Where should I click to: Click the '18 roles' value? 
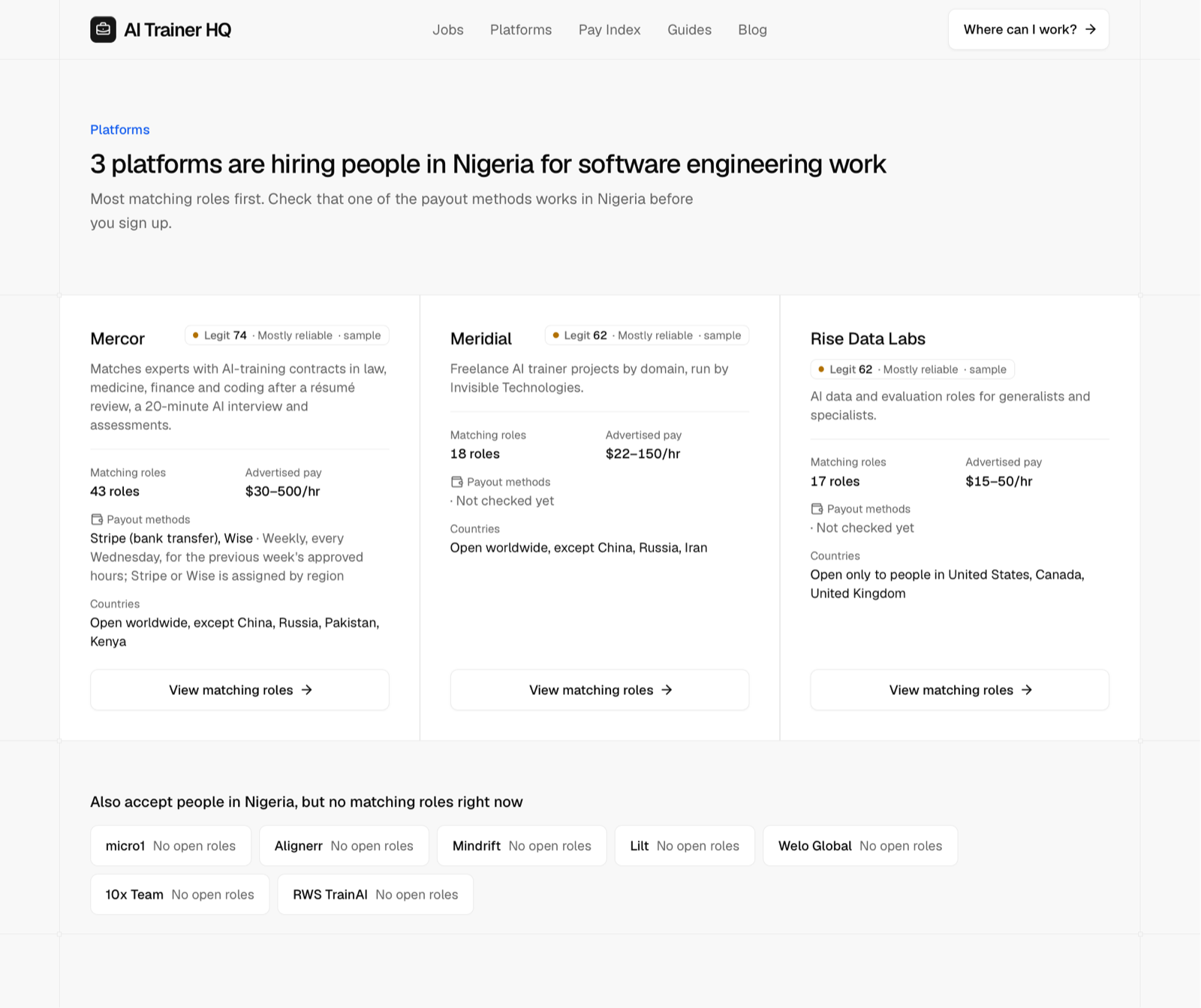coord(474,454)
